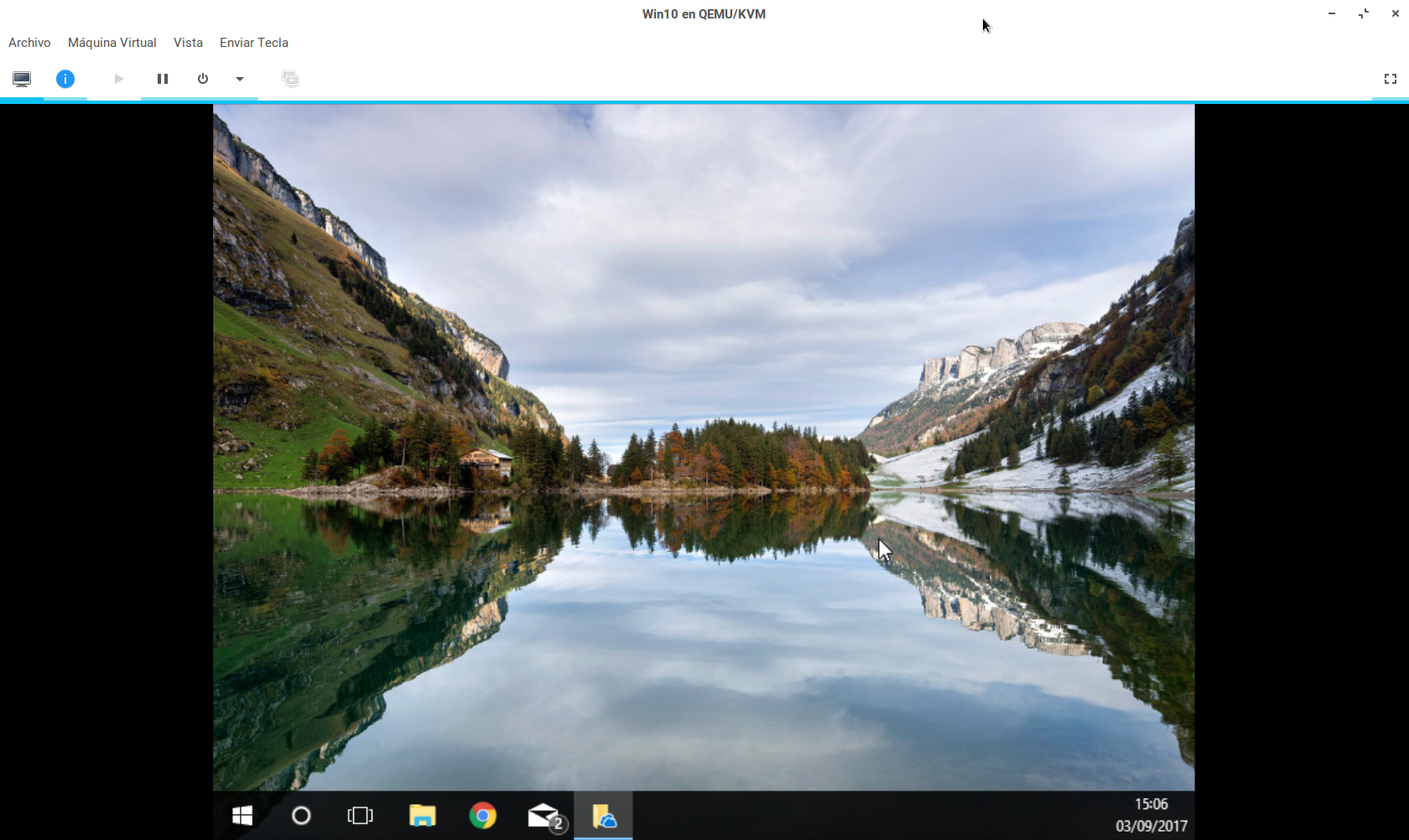Click the Cortana circle search icon
This screenshot has width=1409, height=840.
(301, 816)
